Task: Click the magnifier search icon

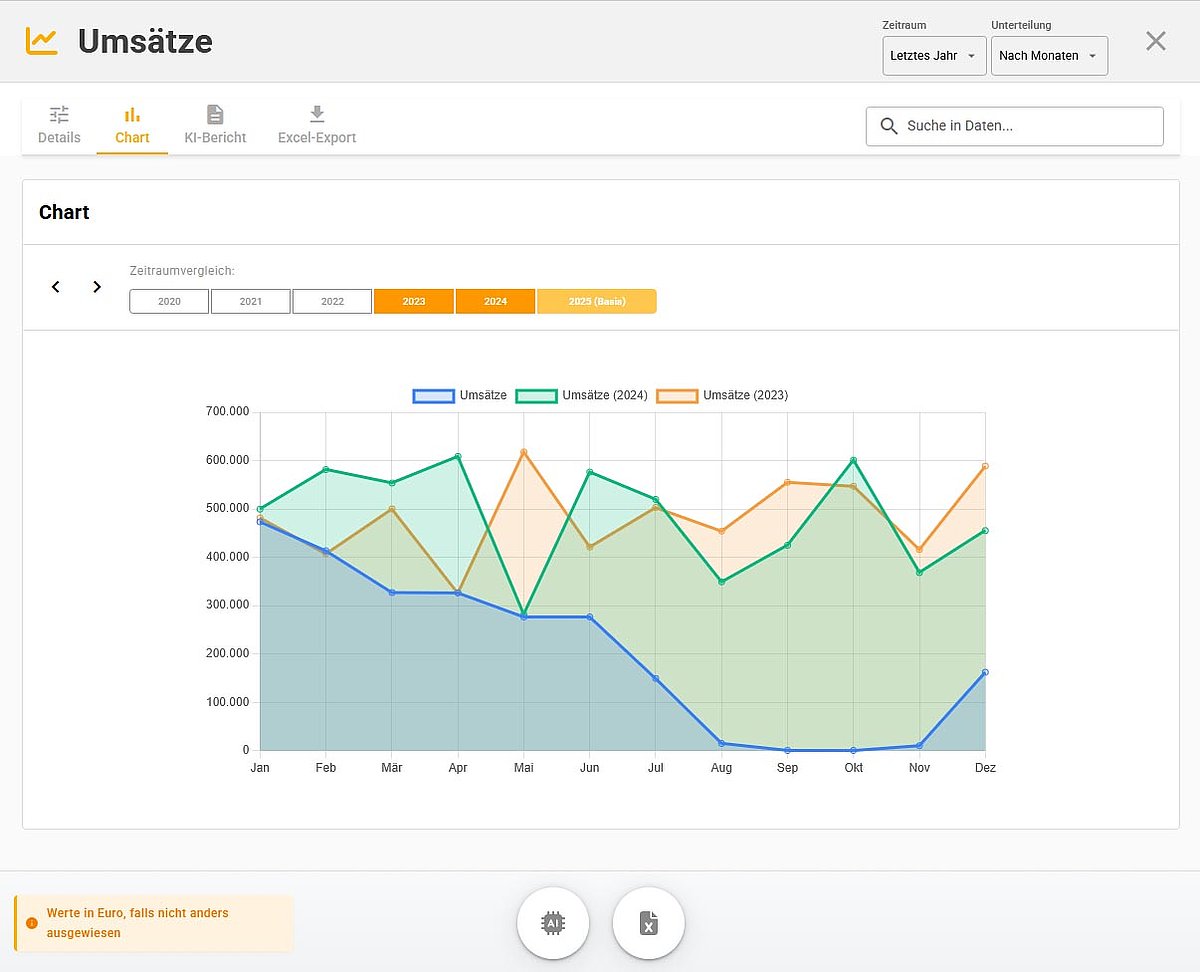Action: (x=888, y=126)
